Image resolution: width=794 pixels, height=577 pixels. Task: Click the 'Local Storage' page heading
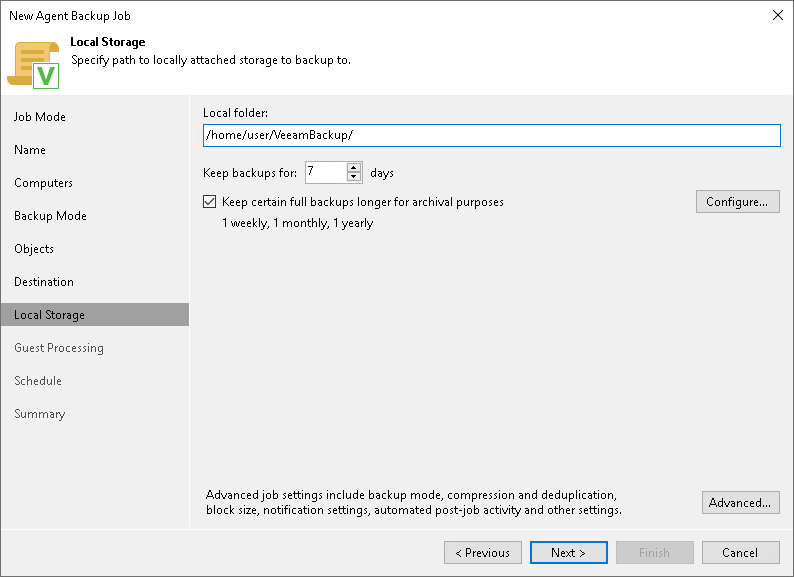[x=108, y=42]
